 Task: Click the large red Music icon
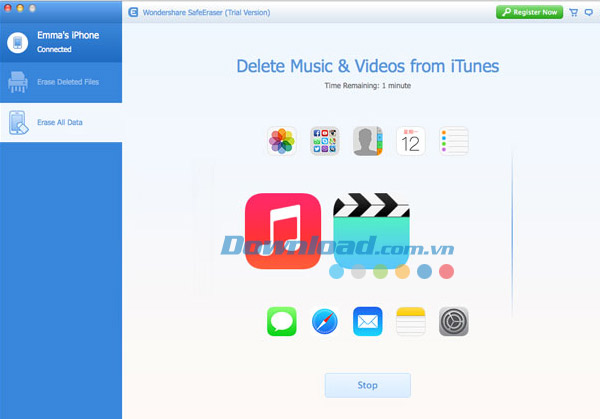[x=283, y=231]
